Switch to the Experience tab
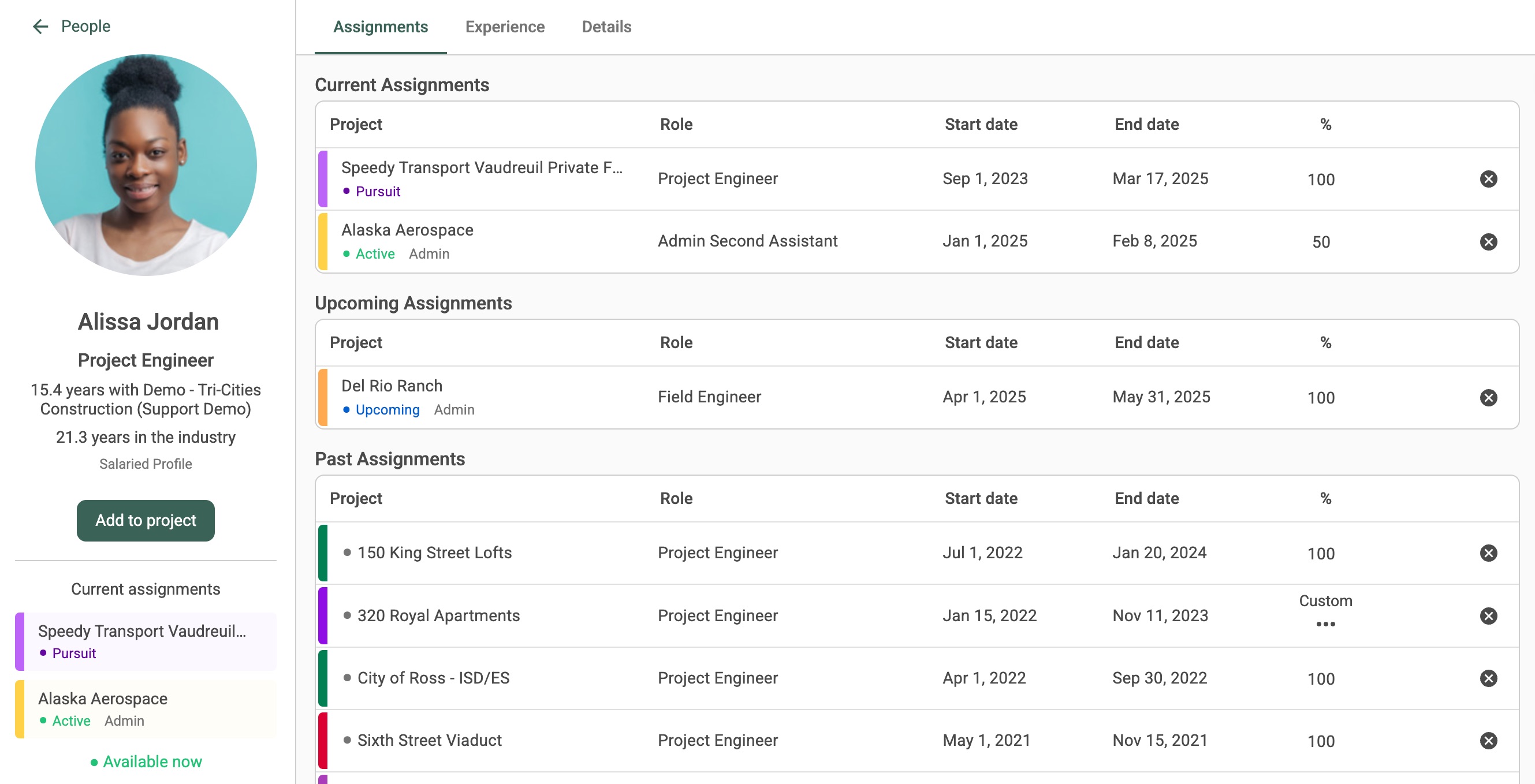The width and height of the screenshot is (1535, 784). tap(505, 27)
